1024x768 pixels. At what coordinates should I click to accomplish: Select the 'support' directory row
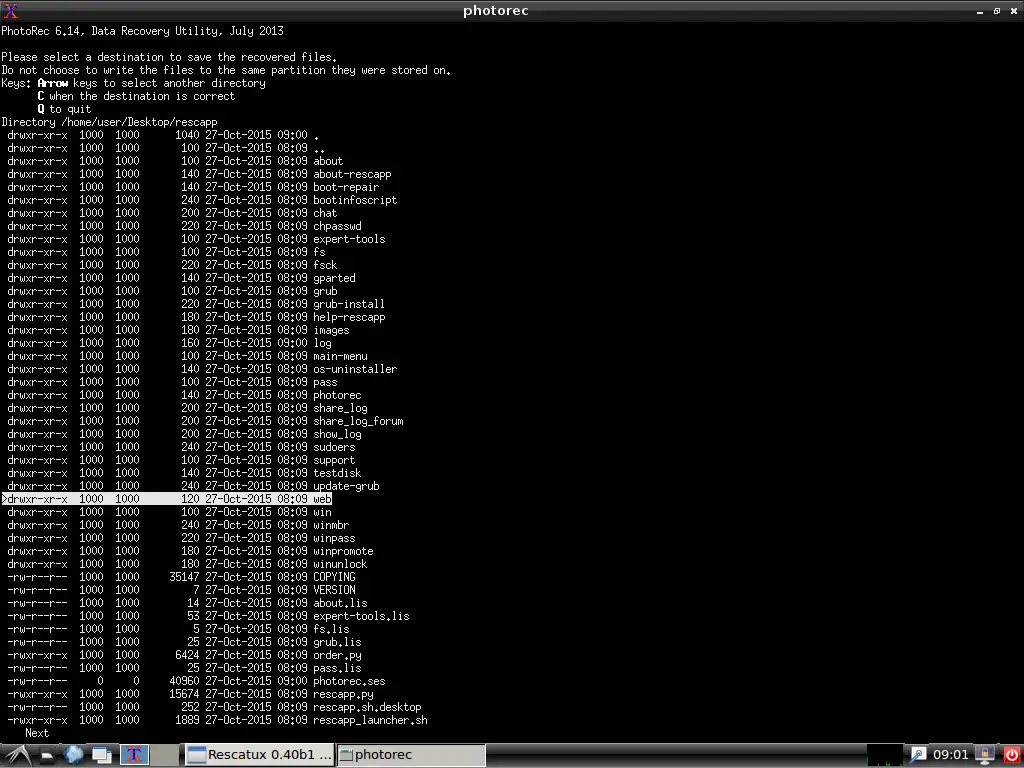tap(182, 460)
